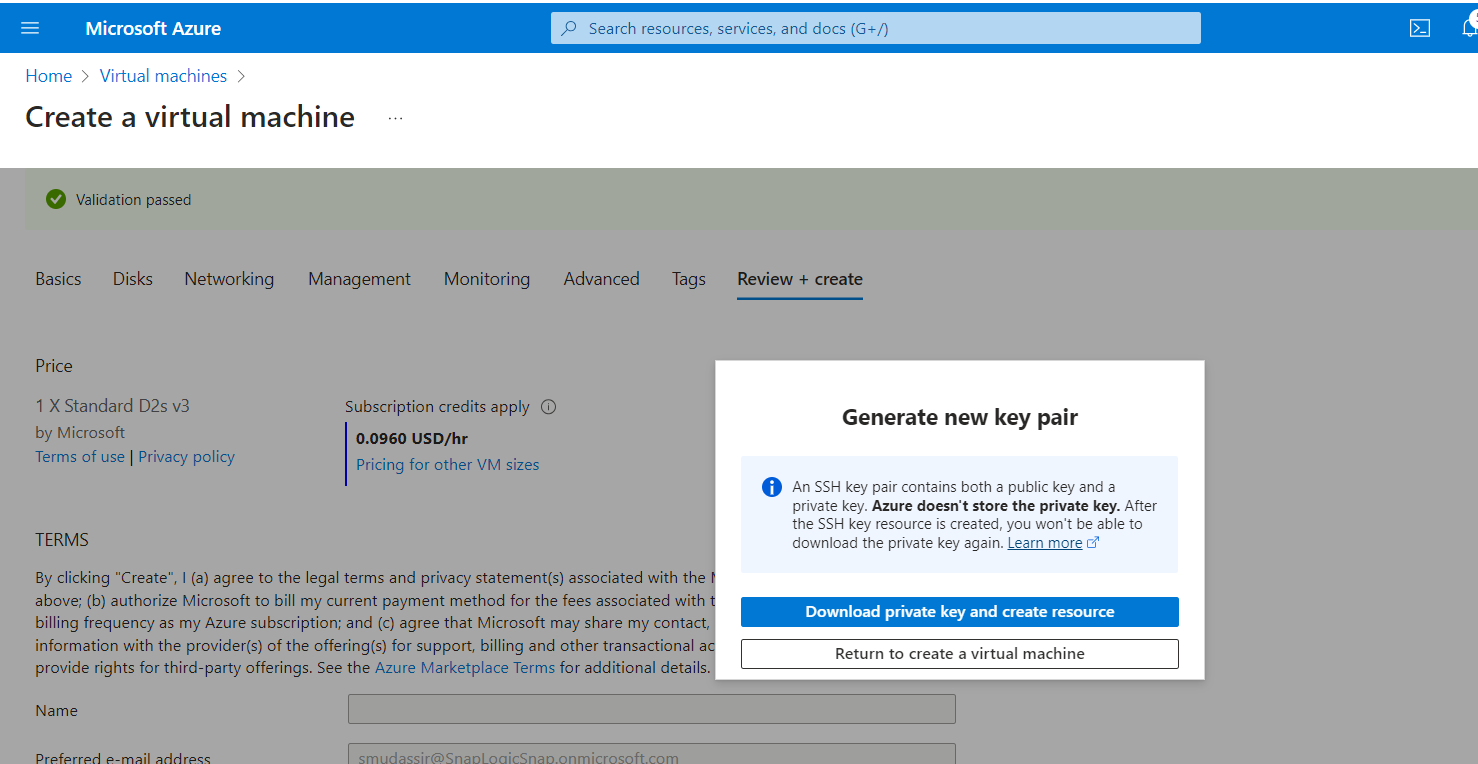Select the Disks tab

133,279
